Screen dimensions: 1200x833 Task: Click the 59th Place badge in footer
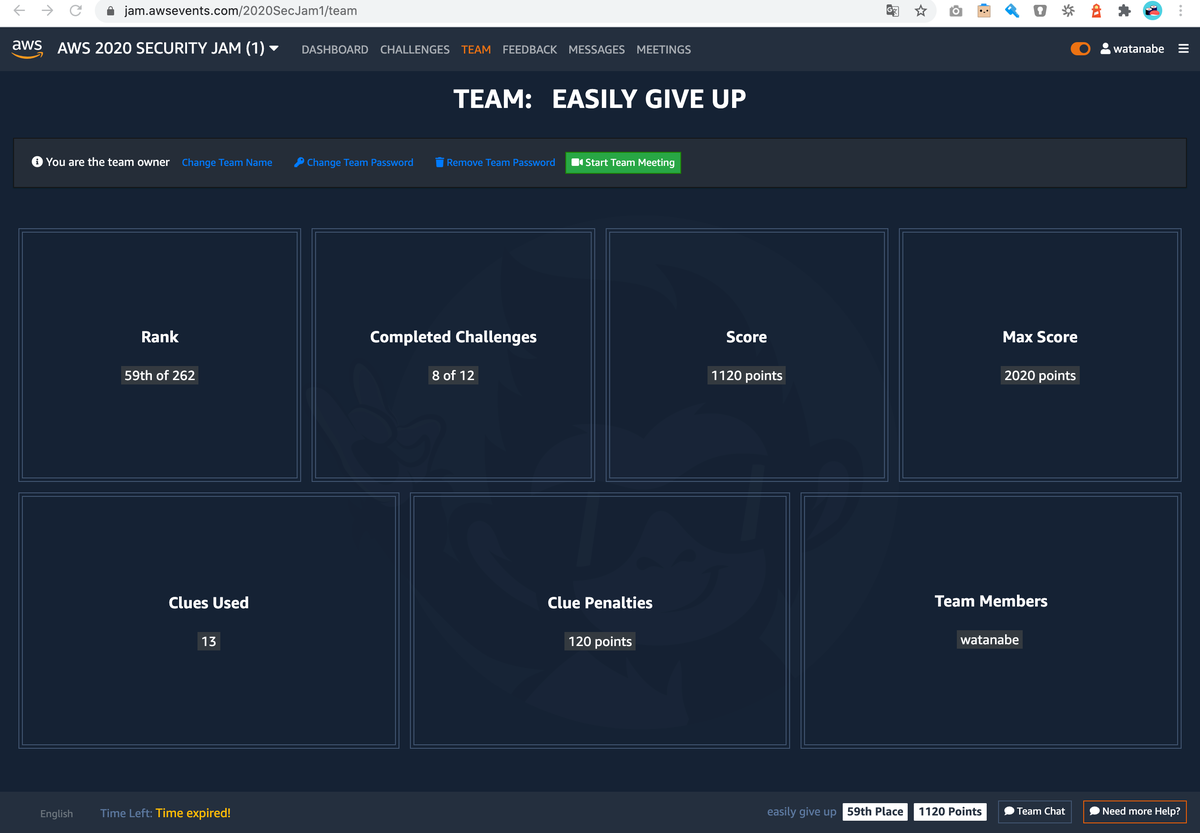tap(875, 811)
